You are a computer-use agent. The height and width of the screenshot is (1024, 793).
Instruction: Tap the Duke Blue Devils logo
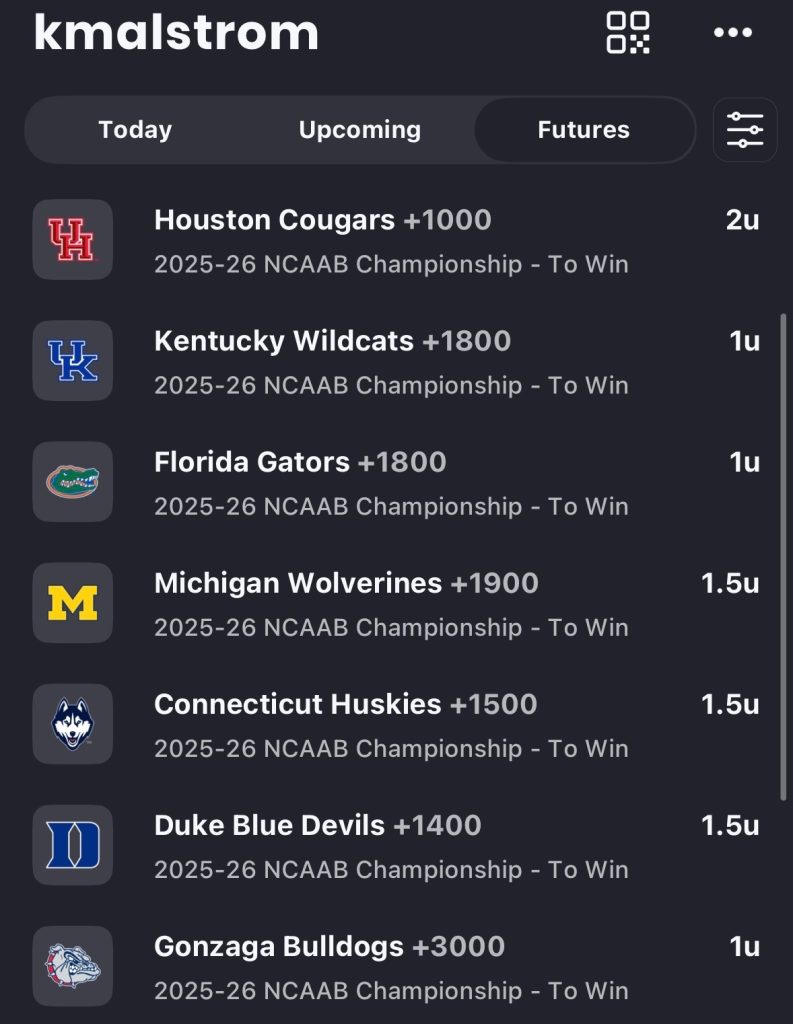73,845
